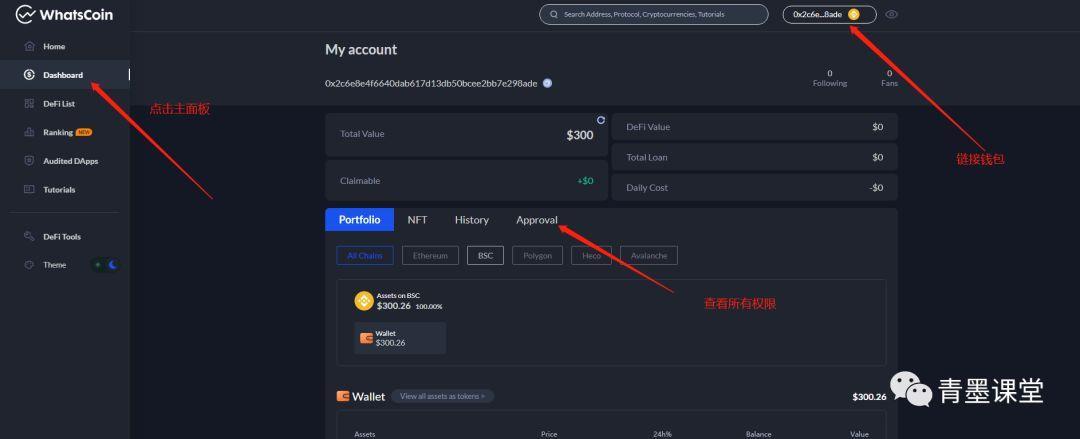Copy the wallet address icon

(547, 83)
